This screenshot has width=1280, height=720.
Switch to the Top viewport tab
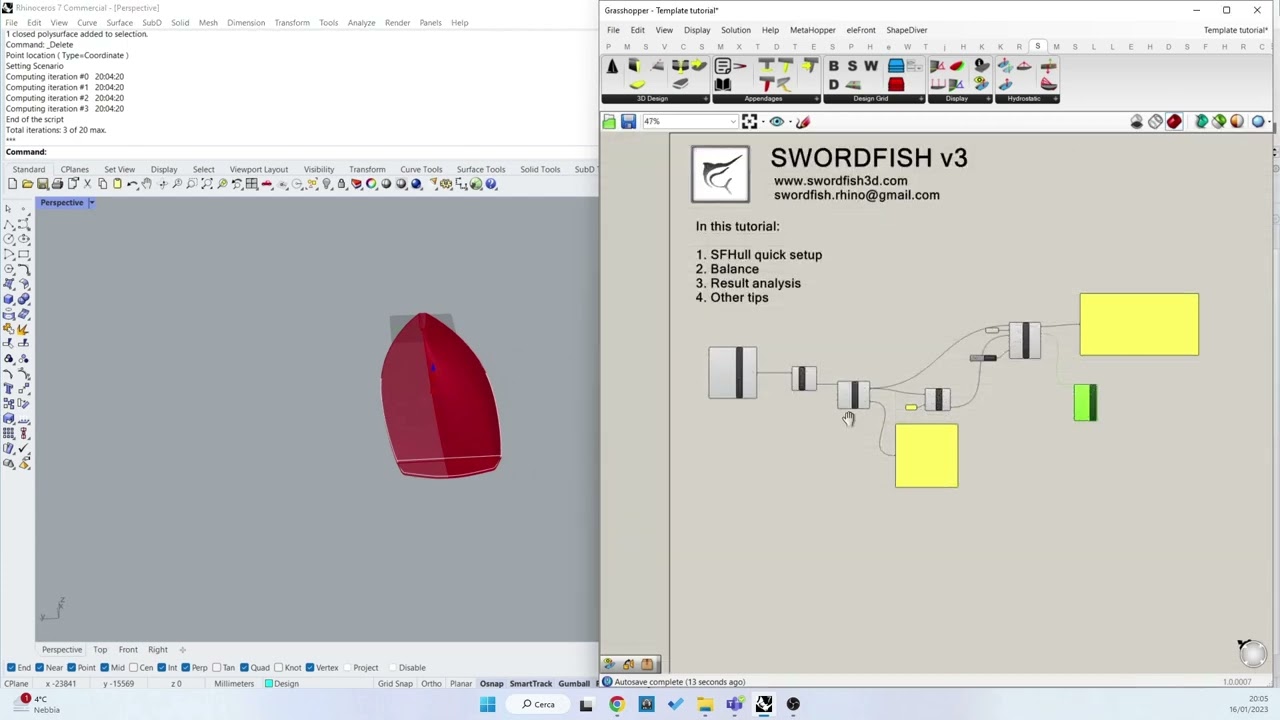coord(100,650)
